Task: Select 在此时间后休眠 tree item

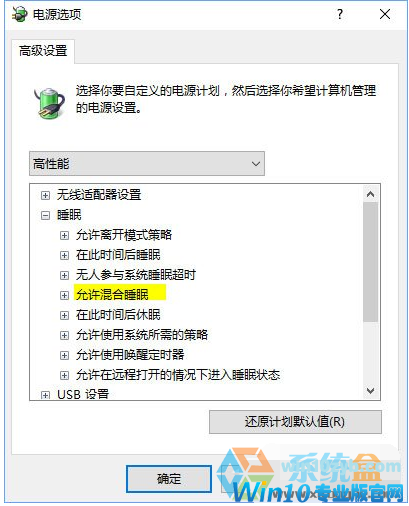Action: point(118,315)
